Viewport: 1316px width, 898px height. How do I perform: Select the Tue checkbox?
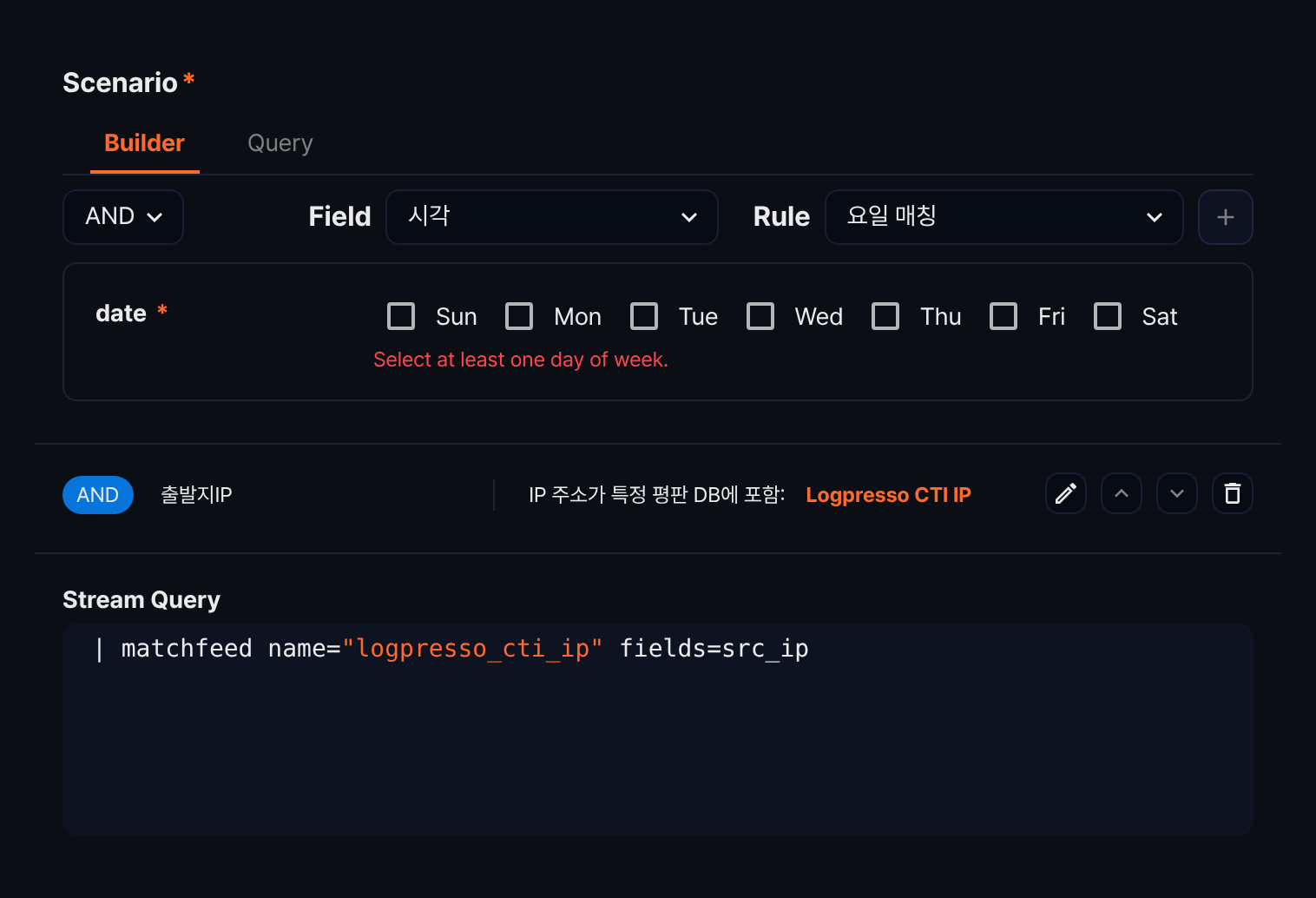click(644, 316)
